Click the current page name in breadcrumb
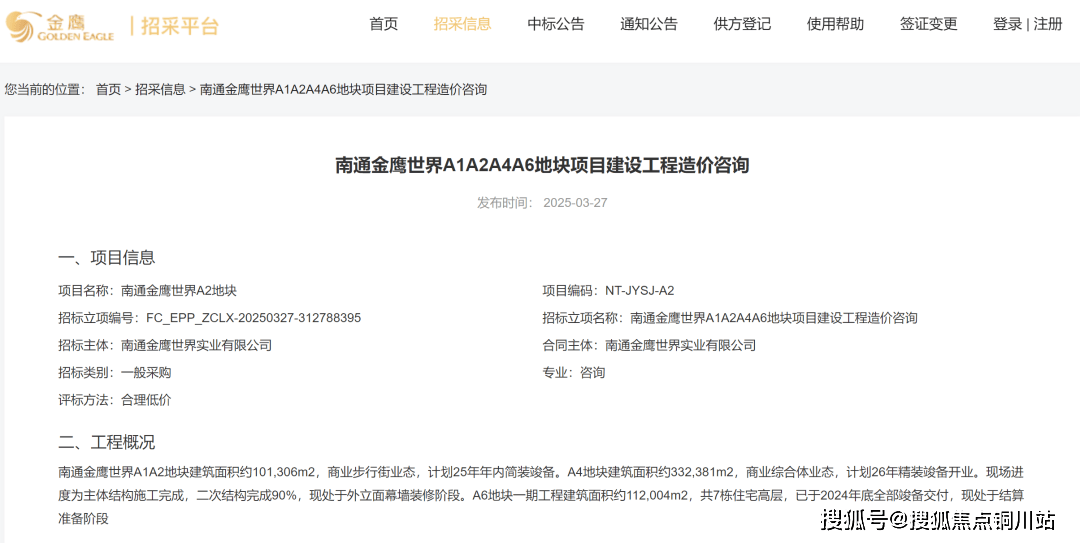 coord(343,90)
